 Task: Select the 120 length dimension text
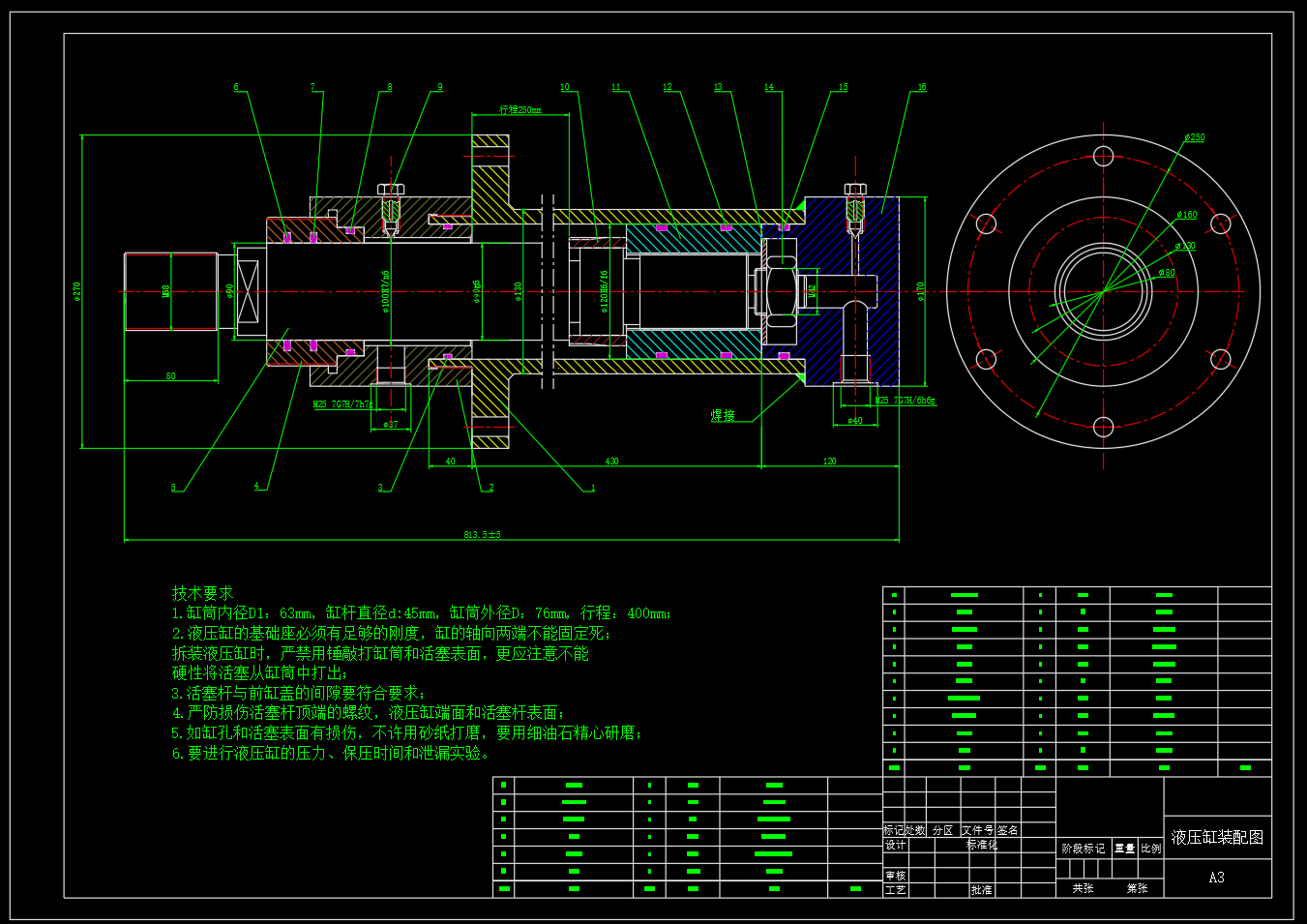pyautogui.click(x=829, y=462)
